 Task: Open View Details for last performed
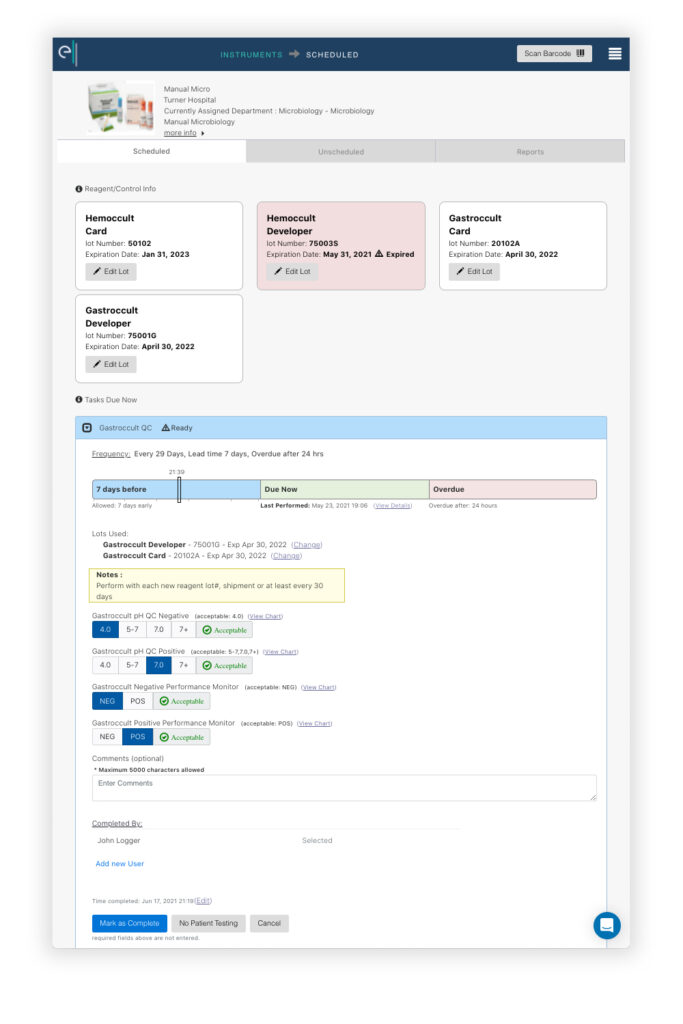(x=392, y=505)
